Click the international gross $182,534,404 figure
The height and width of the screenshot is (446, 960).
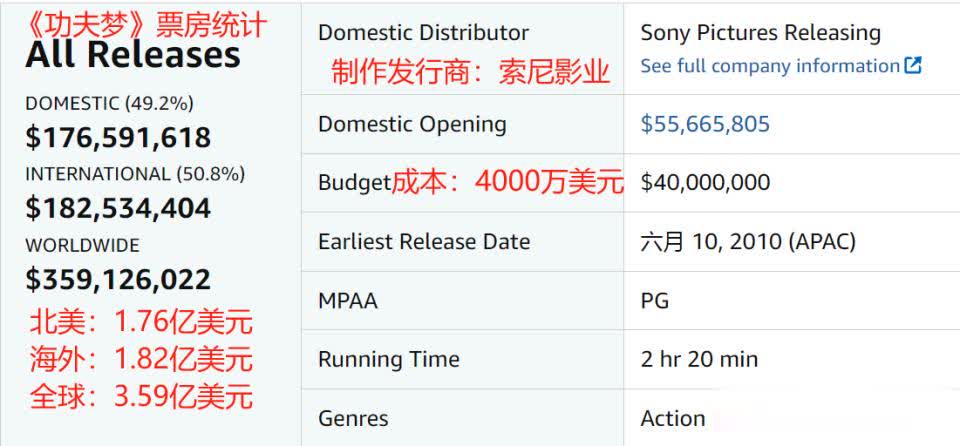(x=118, y=208)
